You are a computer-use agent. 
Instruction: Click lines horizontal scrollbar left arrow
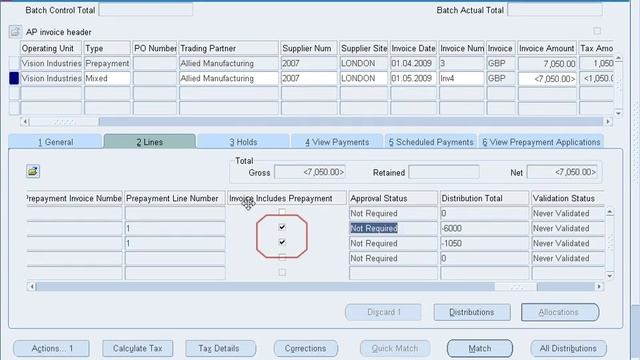click(x=31, y=287)
